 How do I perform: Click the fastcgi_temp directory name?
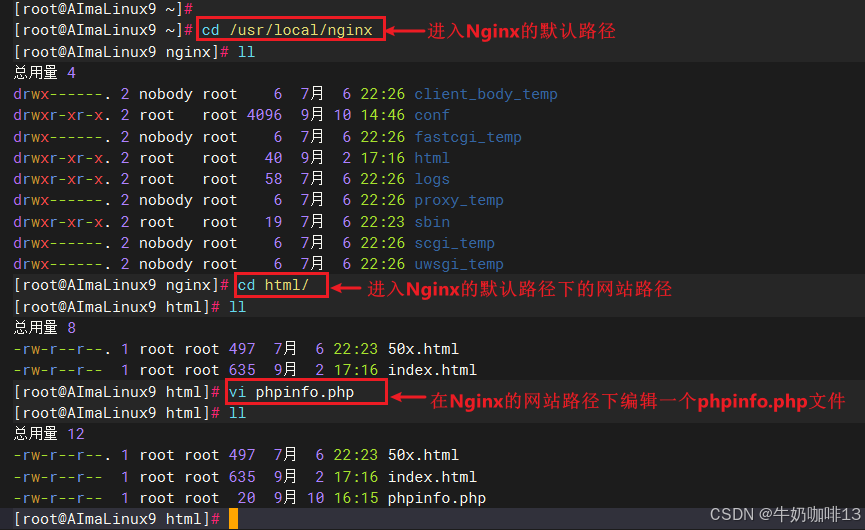(x=468, y=137)
